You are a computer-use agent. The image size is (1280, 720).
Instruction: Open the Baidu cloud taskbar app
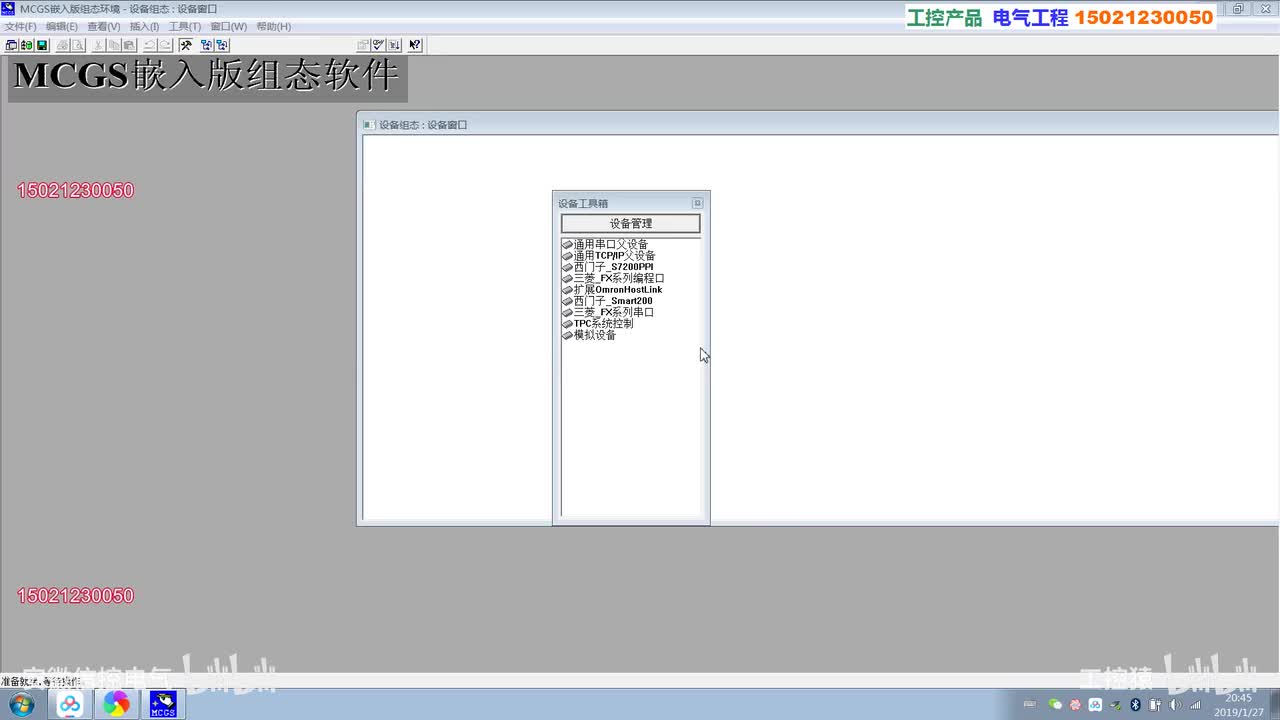click(x=70, y=705)
